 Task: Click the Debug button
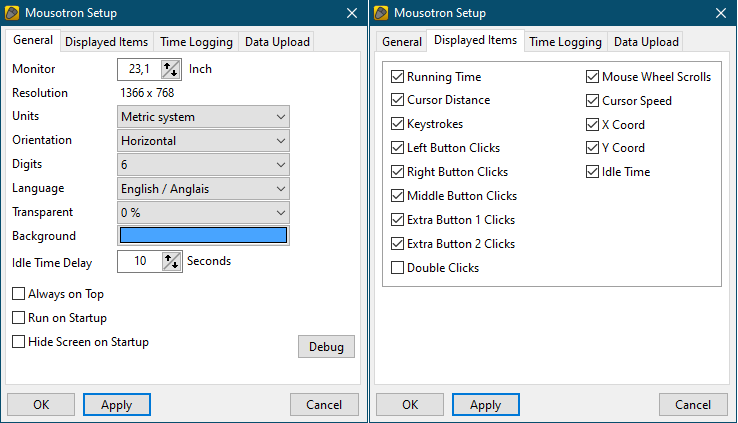[x=326, y=347]
